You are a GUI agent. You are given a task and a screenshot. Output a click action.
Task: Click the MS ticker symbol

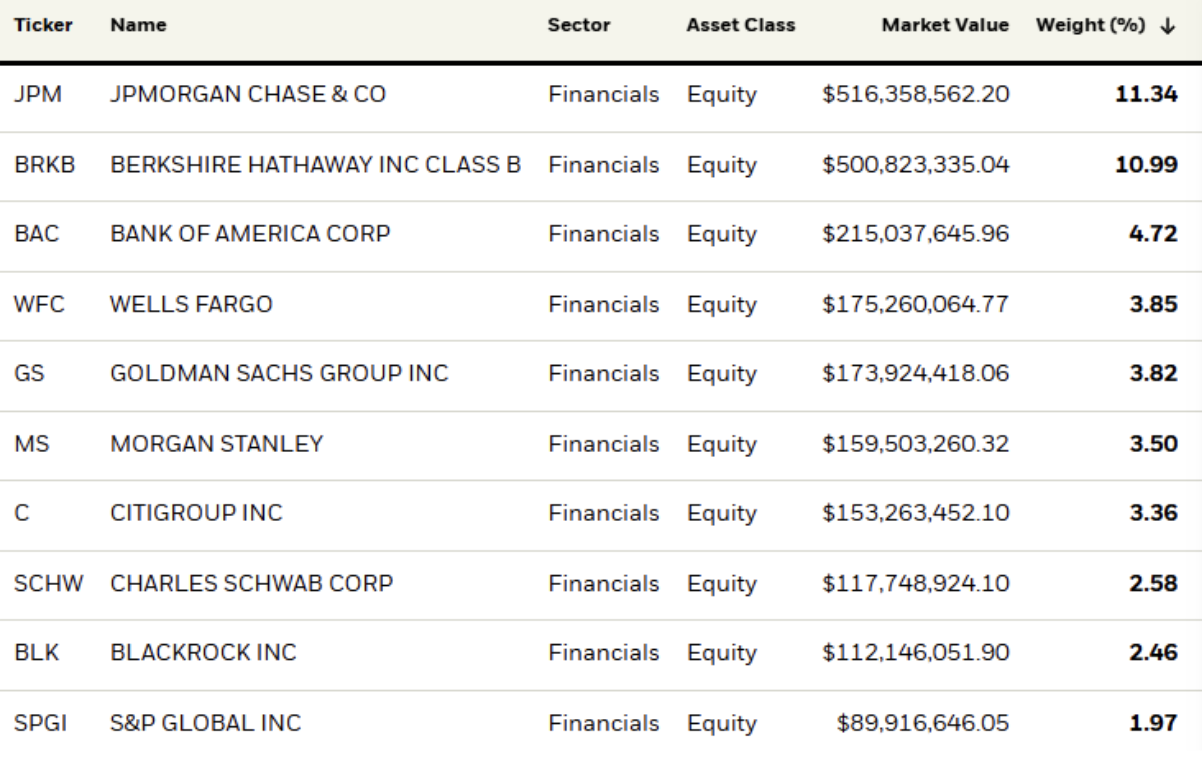[26, 444]
